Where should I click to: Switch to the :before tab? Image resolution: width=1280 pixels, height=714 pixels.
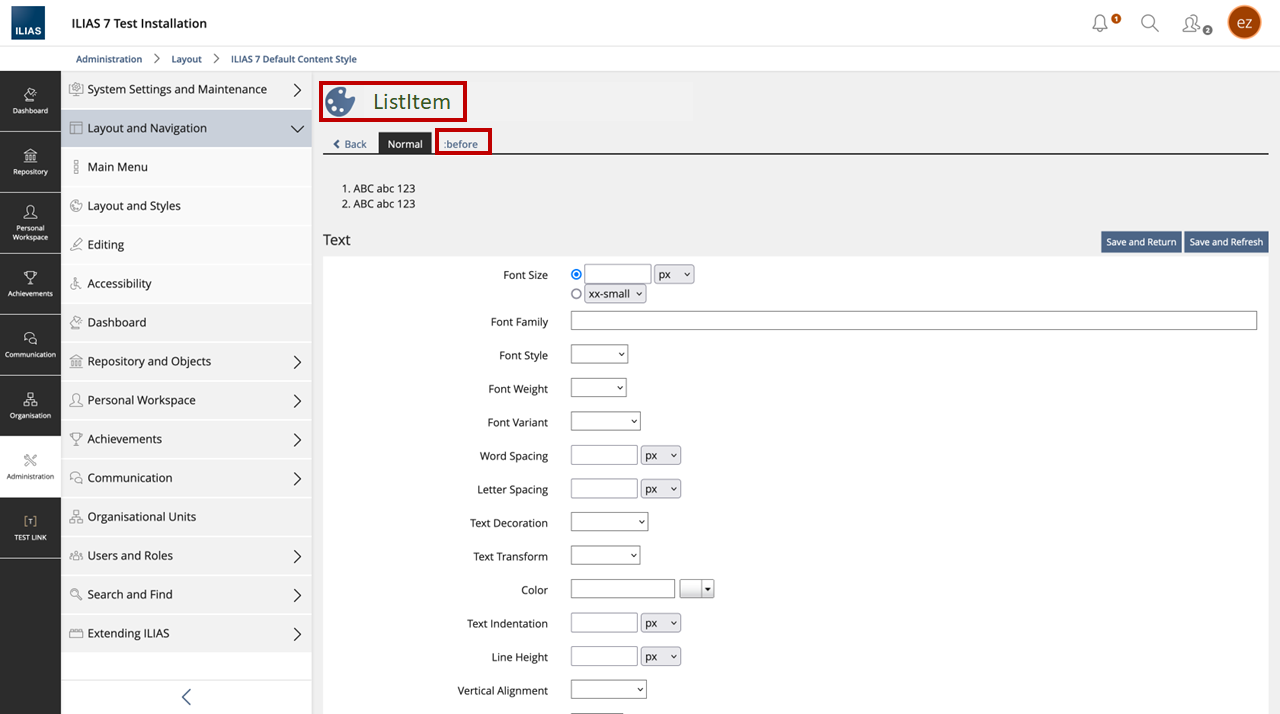pyautogui.click(x=462, y=144)
